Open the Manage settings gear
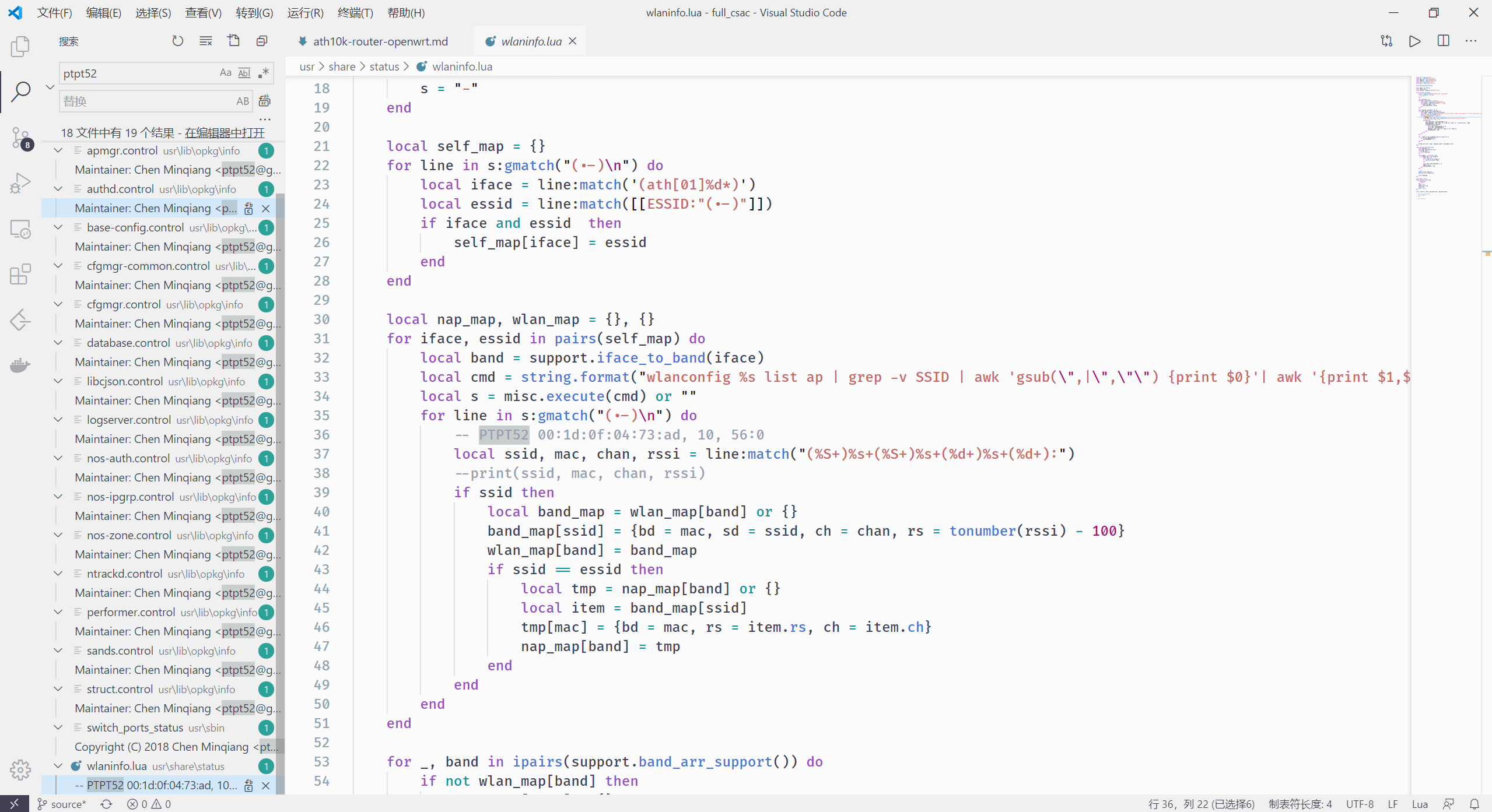Viewport: 1492px width, 812px height. (20, 769)
